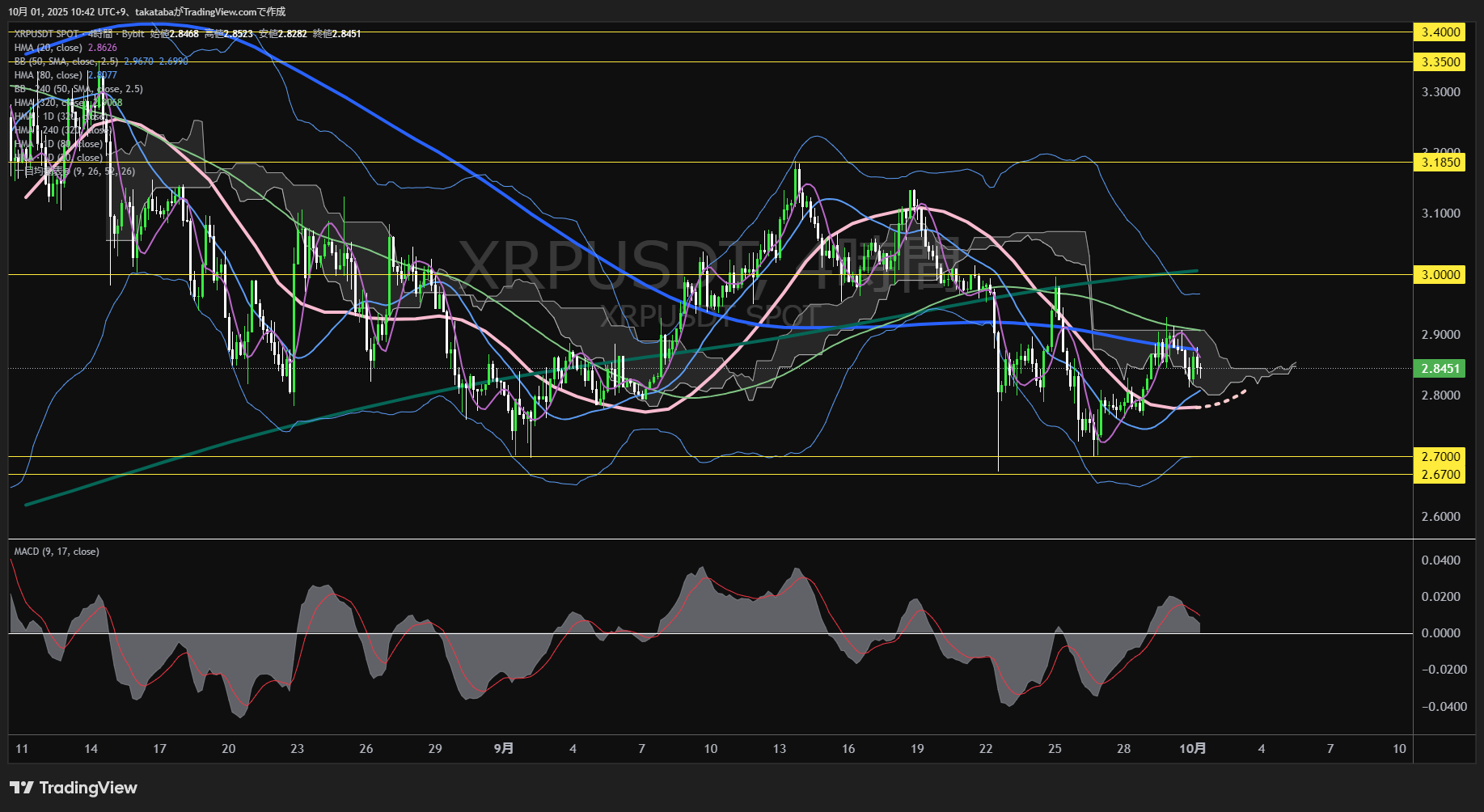Select BB (50, SMA, close, 2.5) legend
Screen dimensions: 1484x812
(66, 61)
